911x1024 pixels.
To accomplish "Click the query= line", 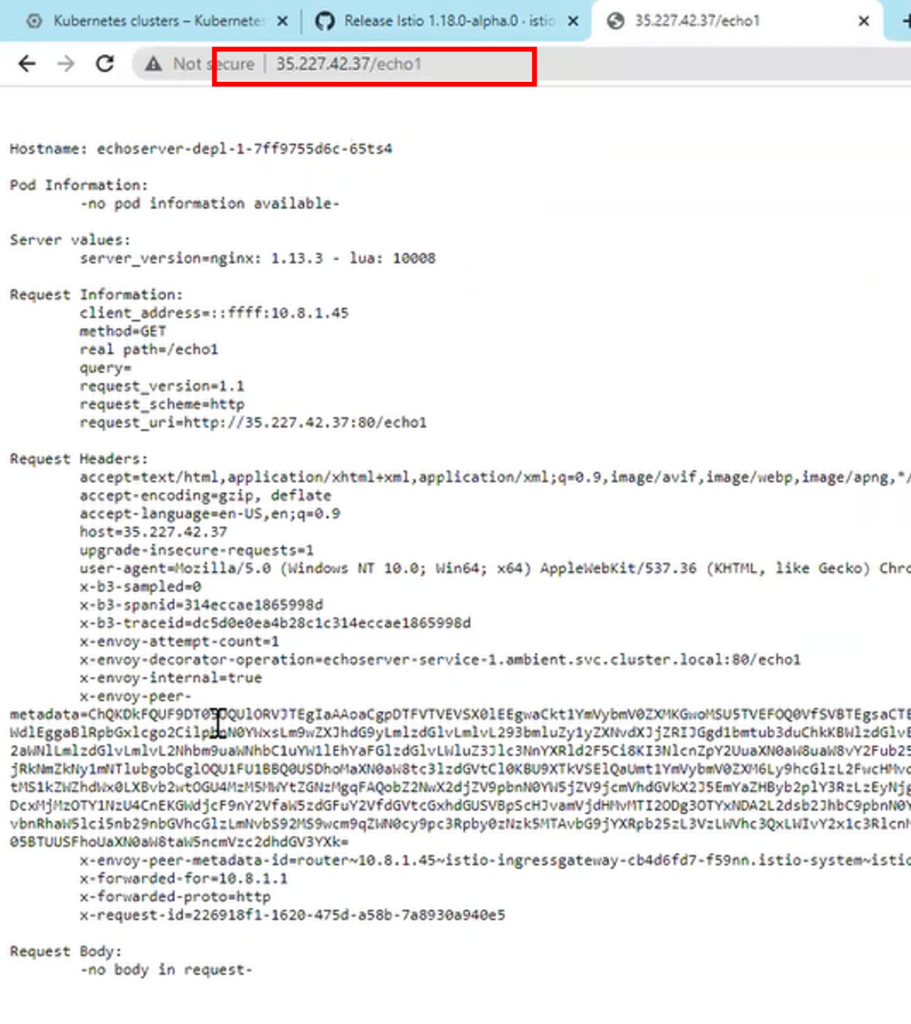I will click(106, 368).
